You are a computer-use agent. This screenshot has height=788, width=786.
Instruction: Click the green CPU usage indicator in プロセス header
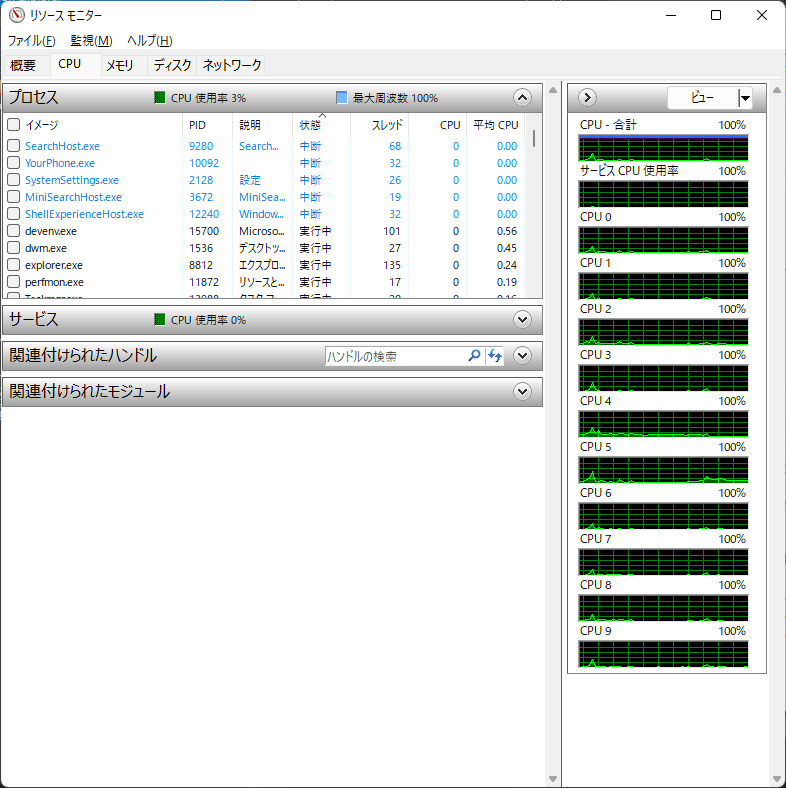160,98
